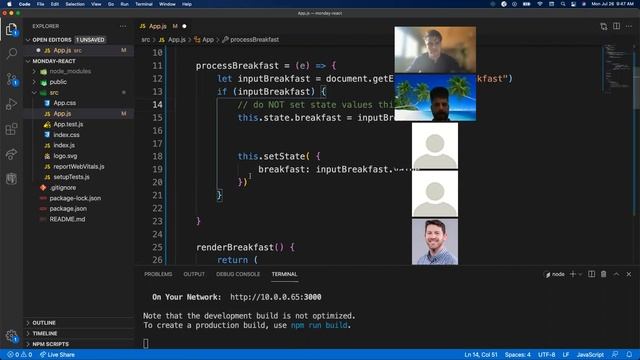640x360 pixels.
Task: Open the Terminal menu
Action: [144, 4]
